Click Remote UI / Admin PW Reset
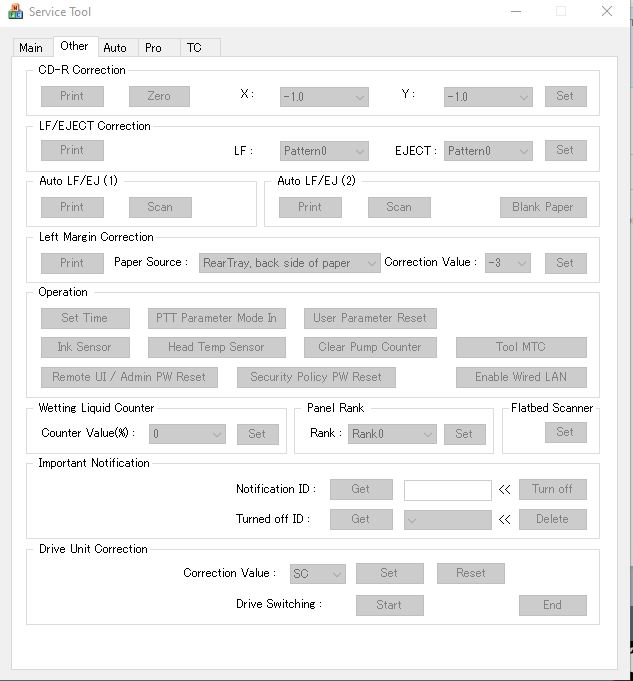Viewport: 633px width, 681px height. pos(129,377)
